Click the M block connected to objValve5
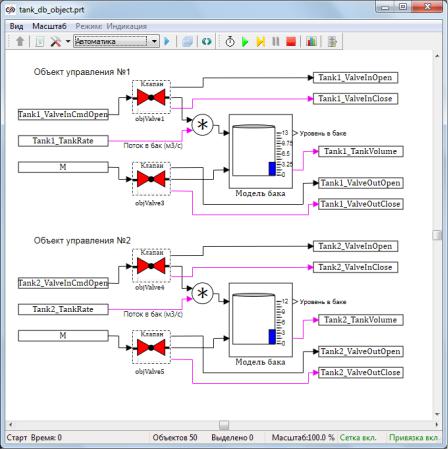 click(x=63, y=336)
